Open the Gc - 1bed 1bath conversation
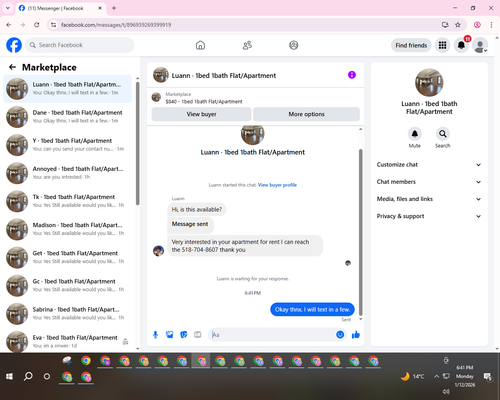 click(x=68, y=286)
